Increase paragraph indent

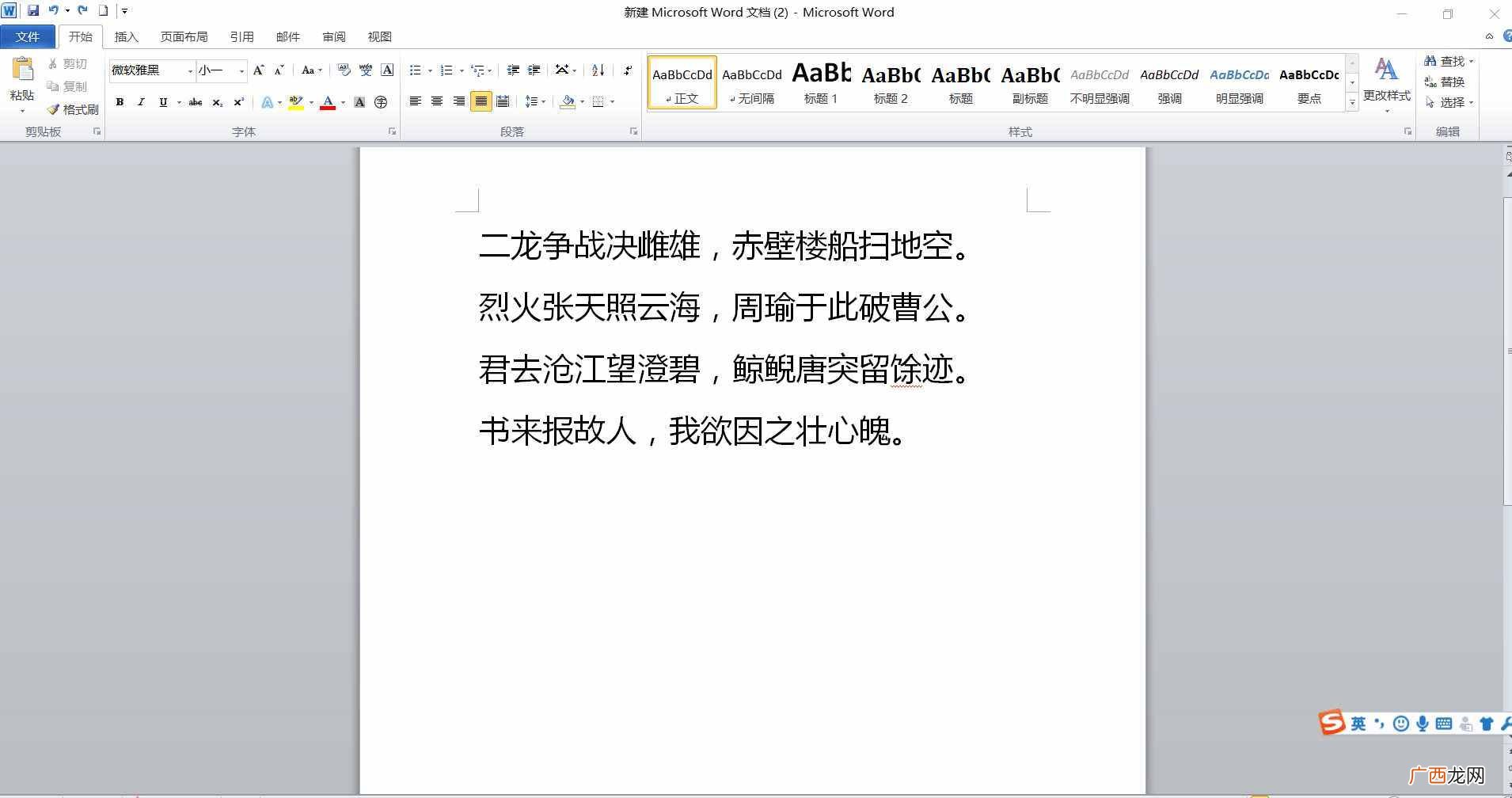point(534,70)
